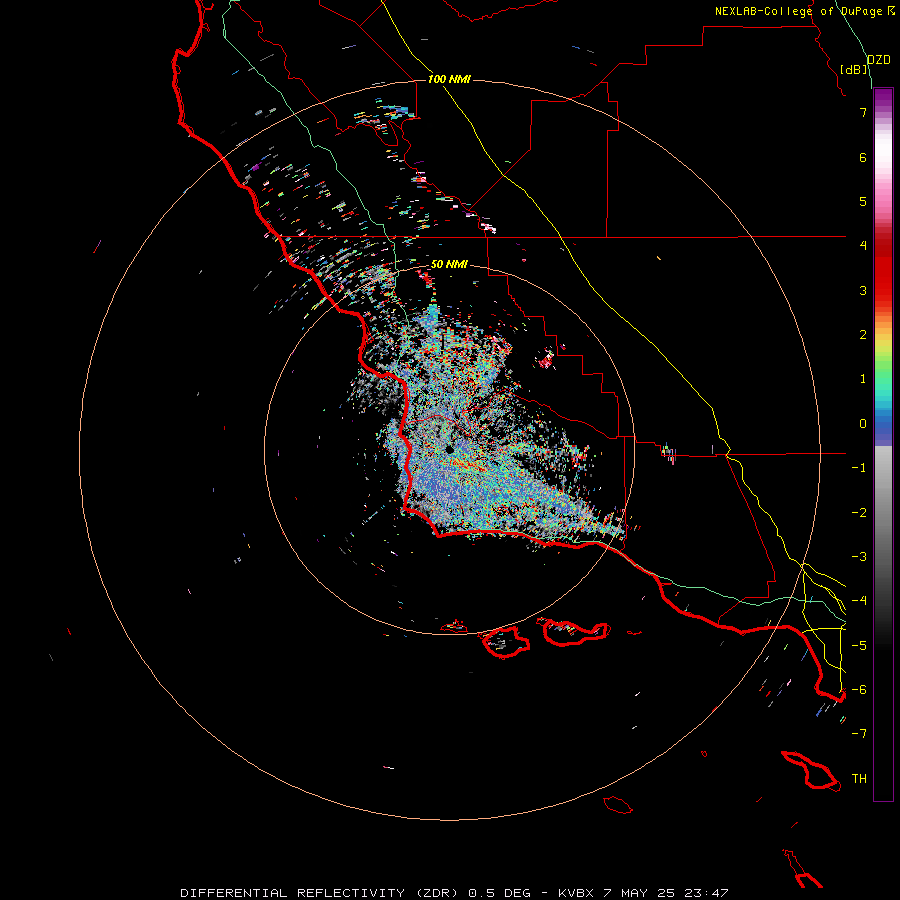Click the 2 dB value on the scale
This screenshot has width=900, height=900.
(x=863, y=335)
